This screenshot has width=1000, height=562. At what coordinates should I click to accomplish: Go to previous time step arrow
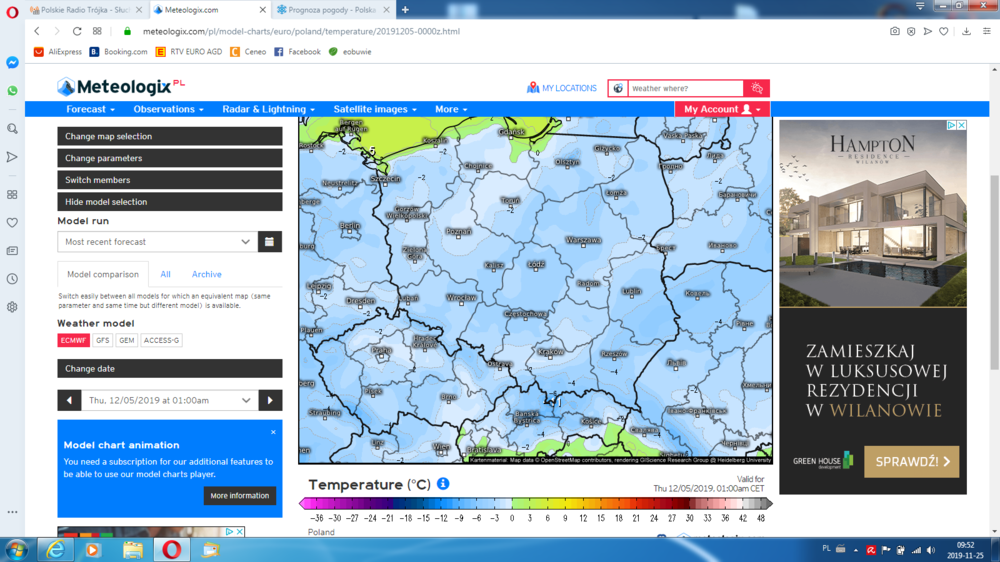69,401
